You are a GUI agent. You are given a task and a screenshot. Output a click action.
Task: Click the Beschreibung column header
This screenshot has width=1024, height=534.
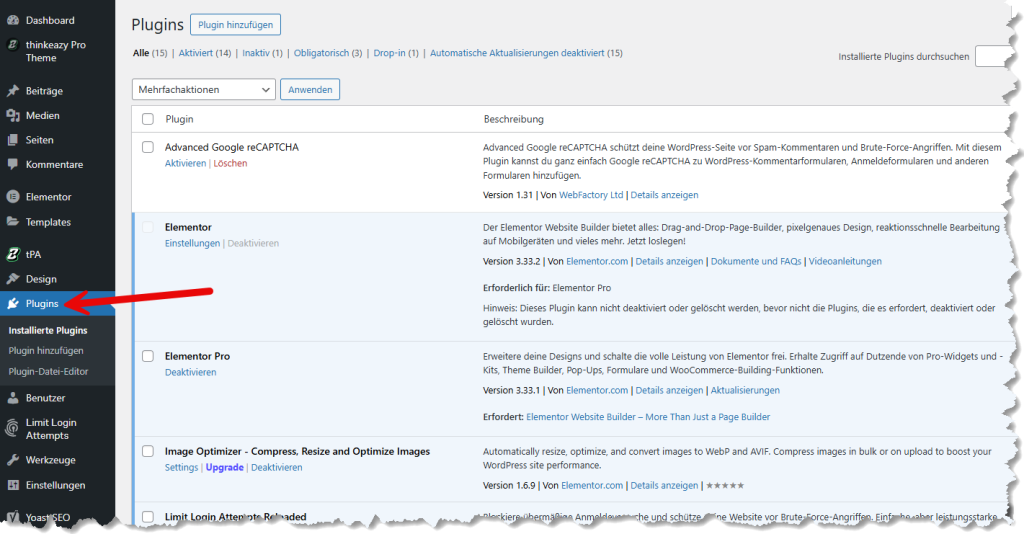coord(513,119)
